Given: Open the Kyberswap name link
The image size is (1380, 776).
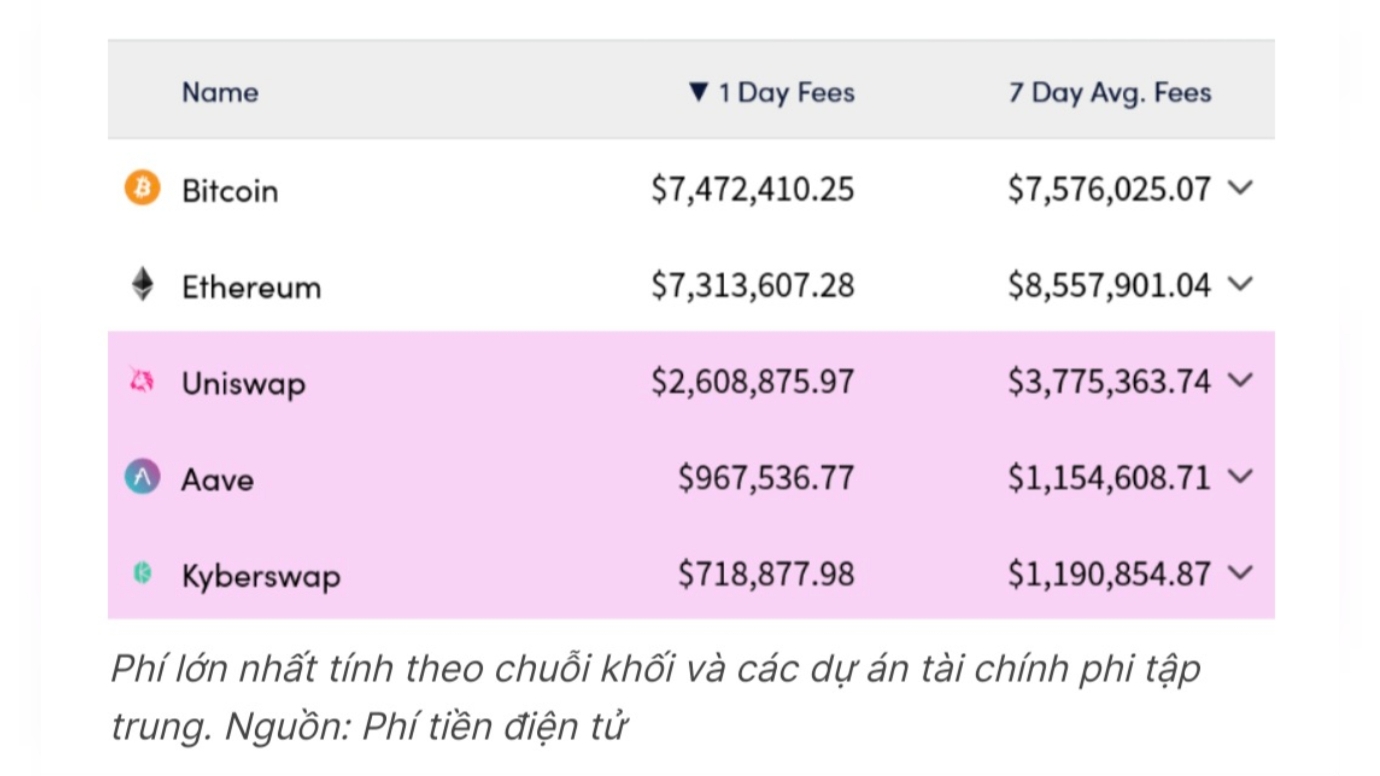Looking at the screenshot, I should tap(260, 577).
